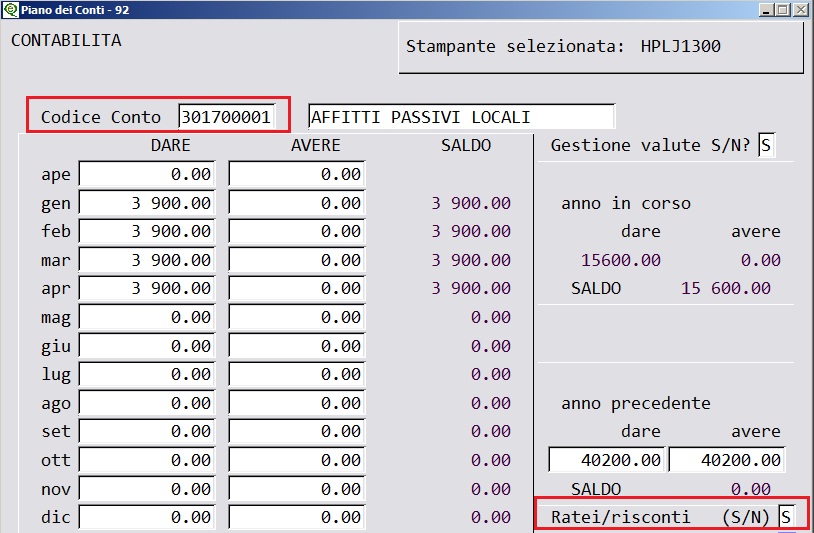This screenshot has height=533, width=814.
Task: Select the giu AVERE field
Action: click(x=297, y=346)
